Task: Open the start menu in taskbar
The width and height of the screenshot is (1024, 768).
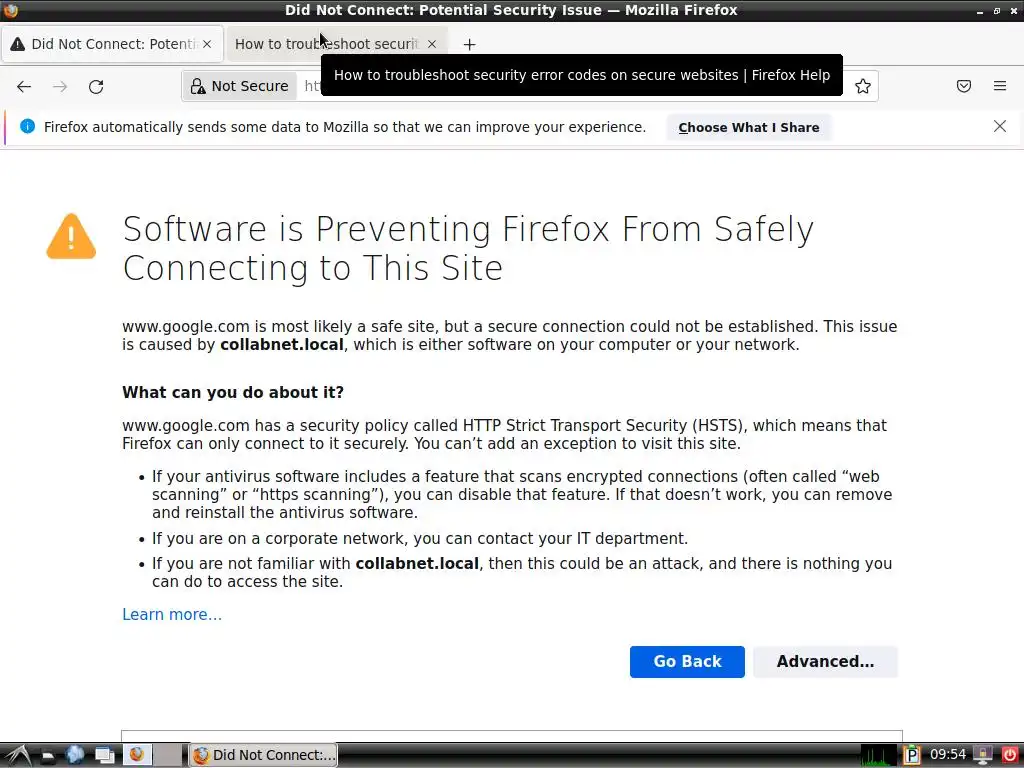Action: pos(16,755)
